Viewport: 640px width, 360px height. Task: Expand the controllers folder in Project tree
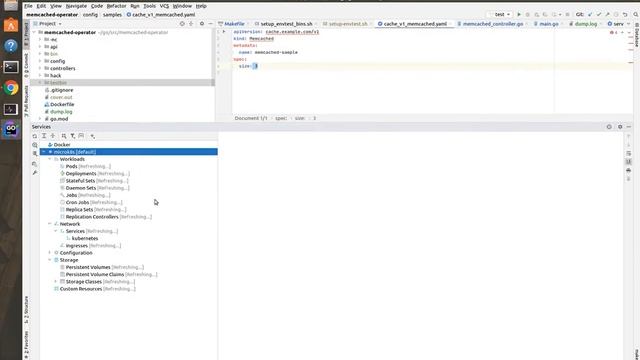[x=40, y=68]
